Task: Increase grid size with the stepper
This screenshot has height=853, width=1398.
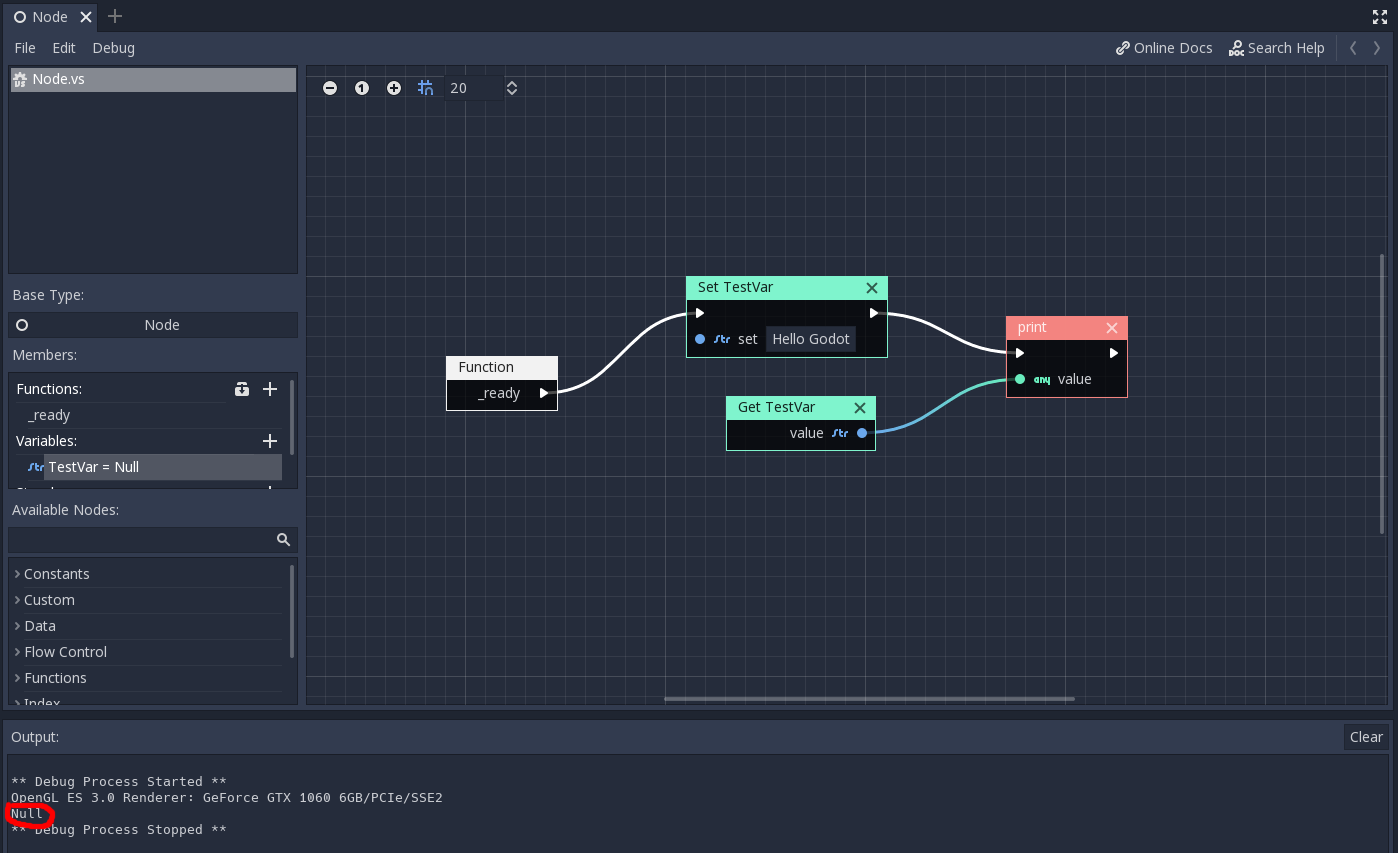Action: (512, 83)
